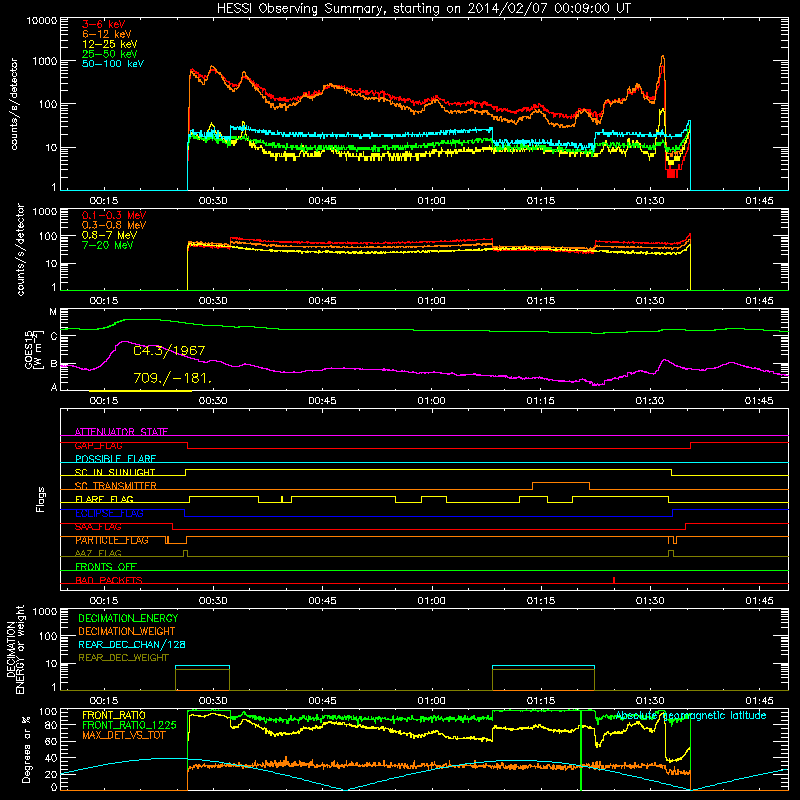Click the green FRONTS_OFF label

pos(106,566)
